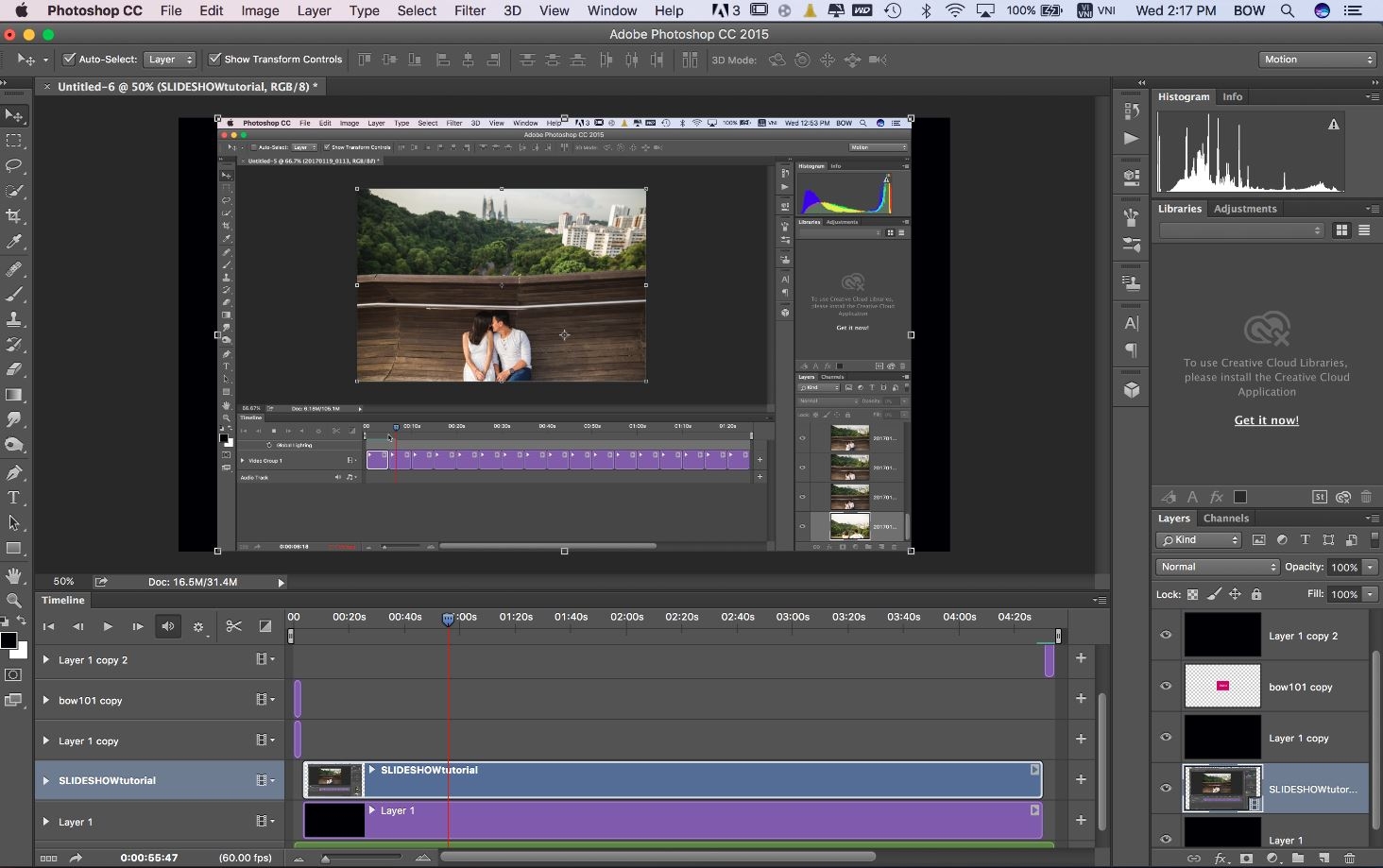The image size is (1383, 868).
Task: Open the Opacity value dropdown arrow
Action: [x=1370, y=568]
